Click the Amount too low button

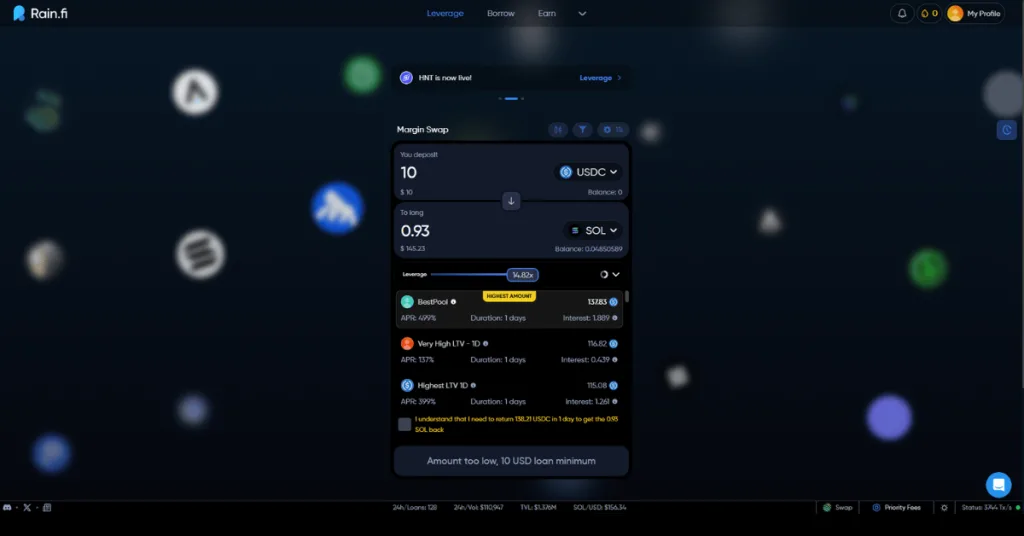pyautogui.click(x=511, y=461)
